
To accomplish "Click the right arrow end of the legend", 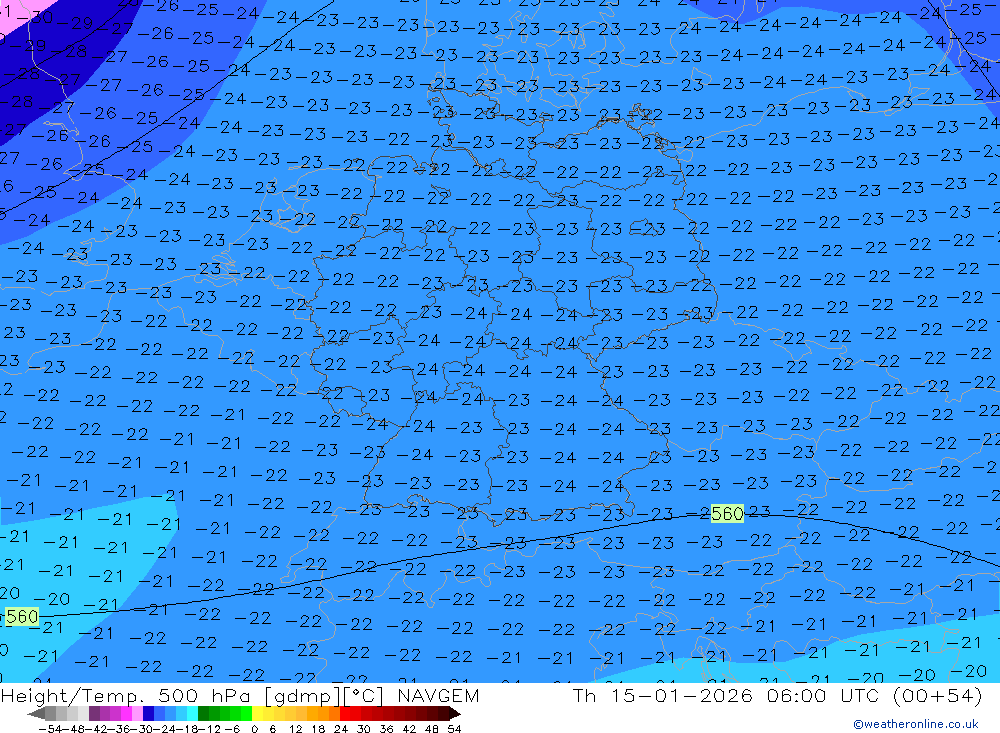I will [455, 713].
